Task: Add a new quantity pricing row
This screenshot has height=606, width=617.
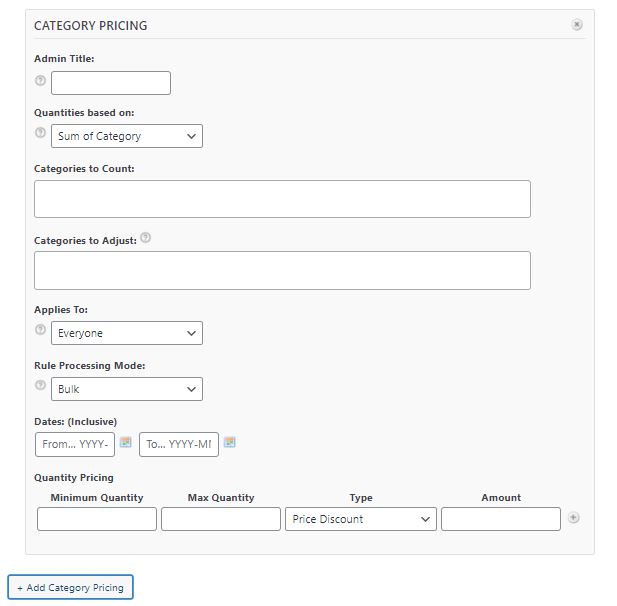Action: 573,518
